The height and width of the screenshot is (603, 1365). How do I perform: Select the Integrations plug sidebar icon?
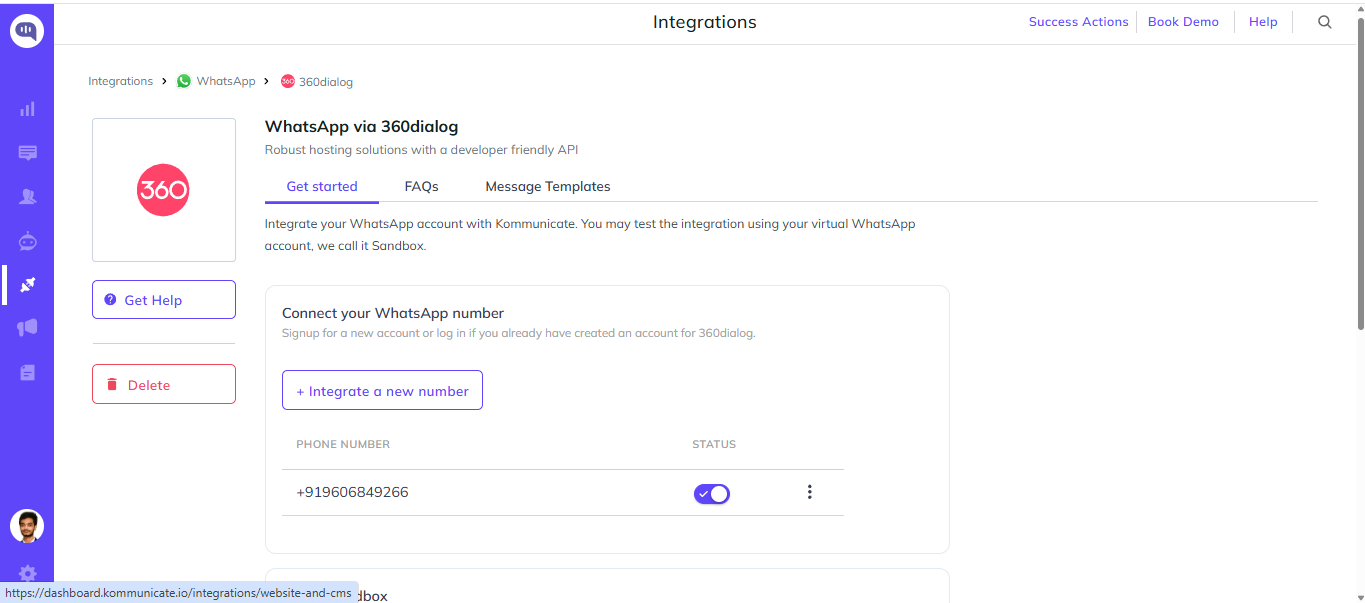click(27, 285)
